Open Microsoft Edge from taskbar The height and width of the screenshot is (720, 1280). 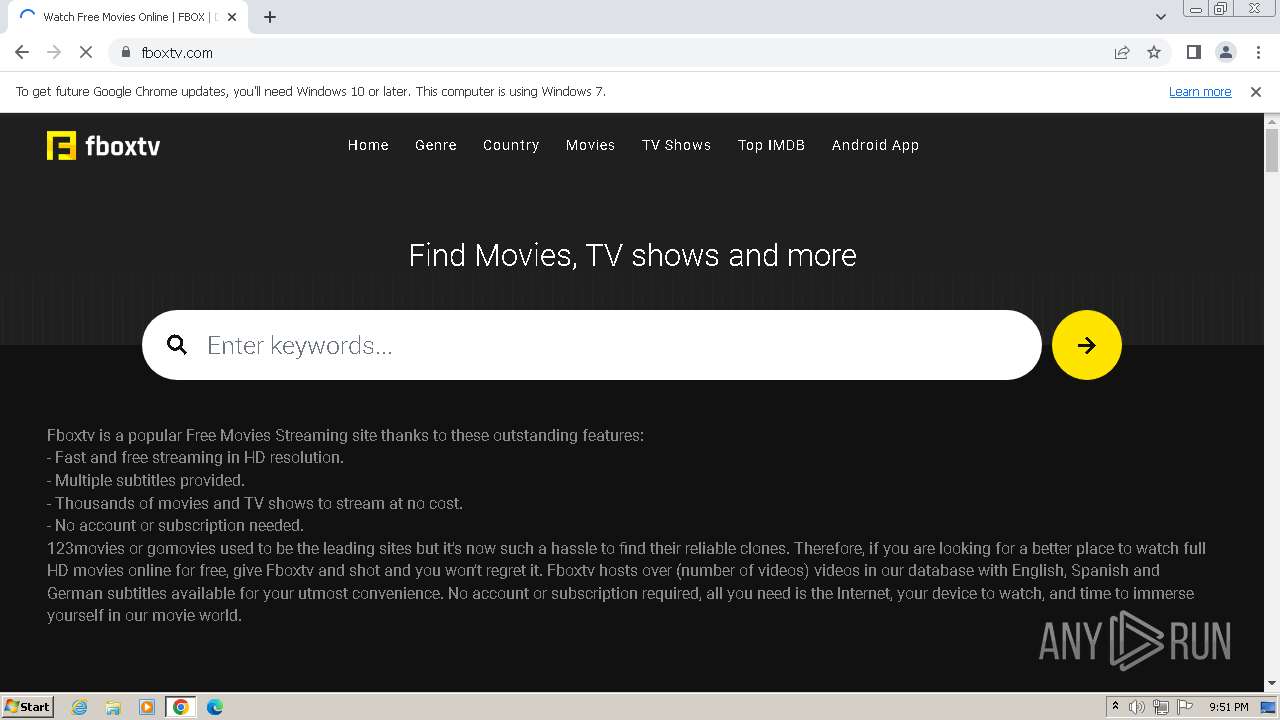pyautogui.click(x=215, y=707)
